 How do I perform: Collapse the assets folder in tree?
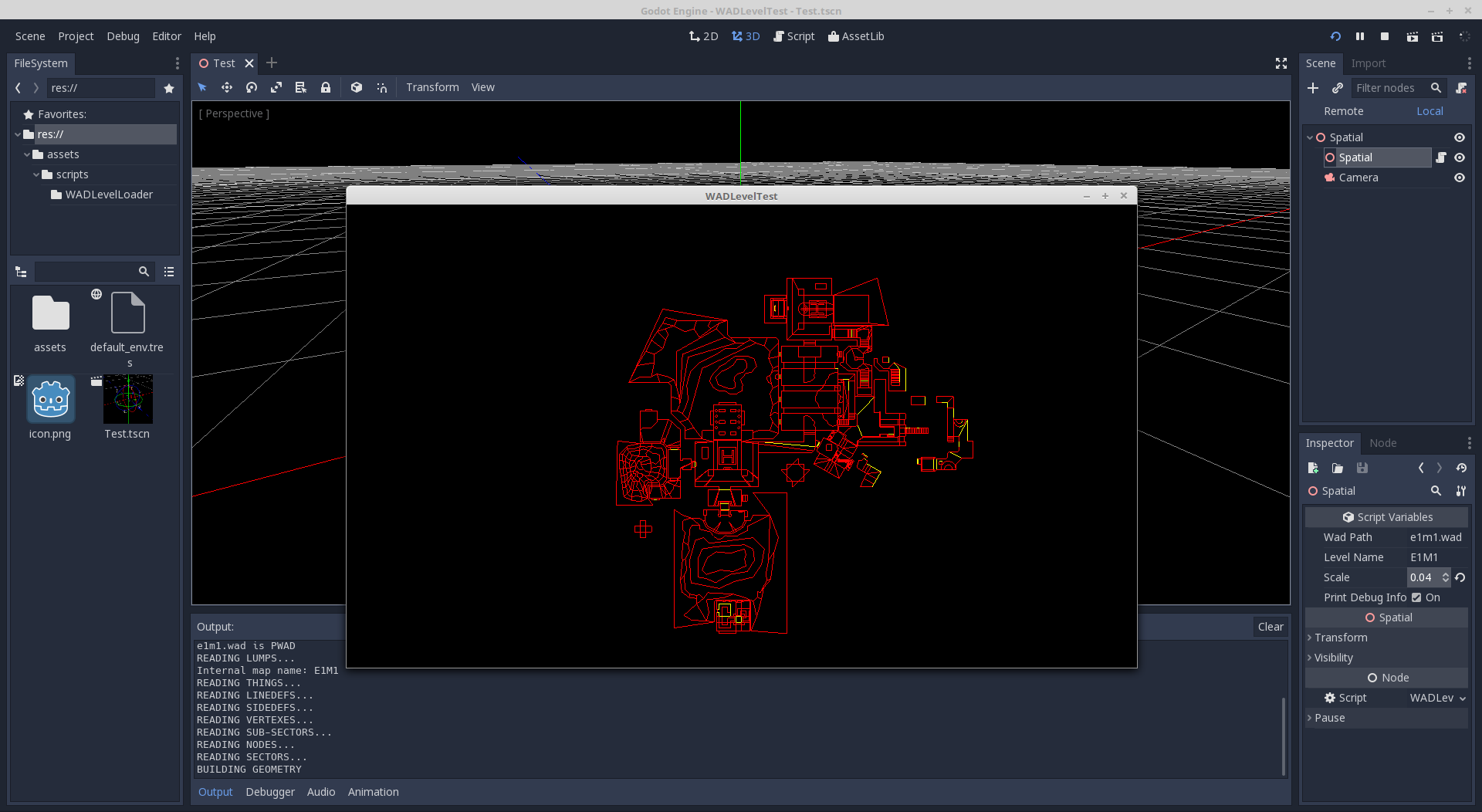[27, 154]
